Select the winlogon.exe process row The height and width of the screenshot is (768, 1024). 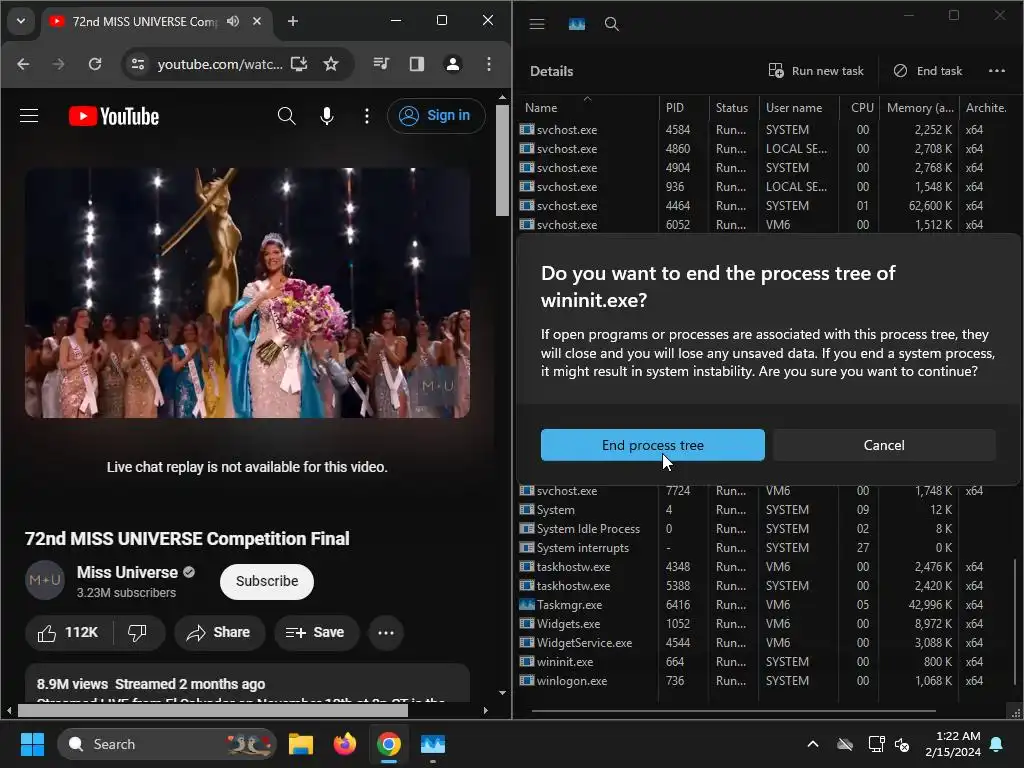pos(765,680)
